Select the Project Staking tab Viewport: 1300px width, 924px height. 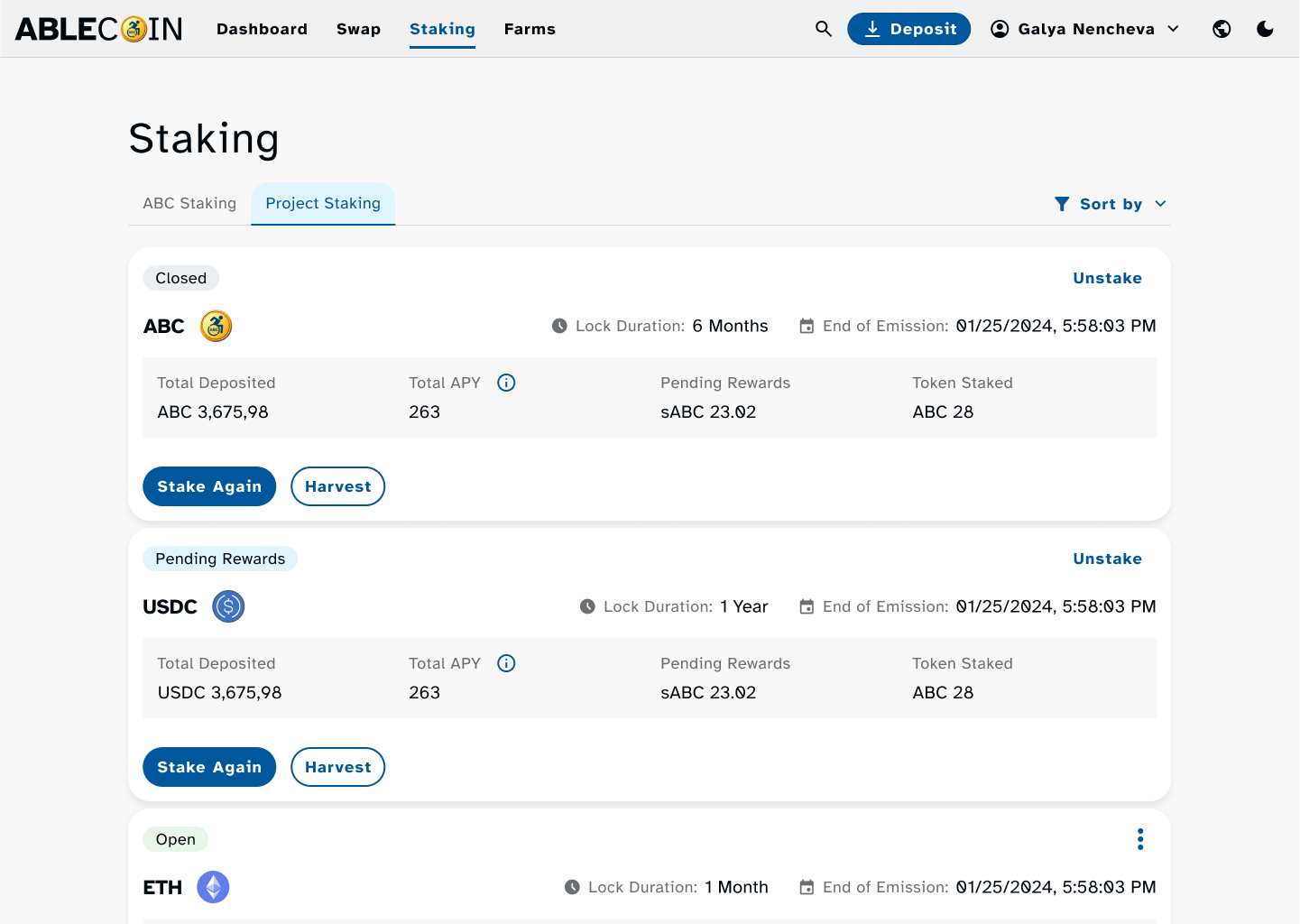pyautogui.click(x=323, y=204)
